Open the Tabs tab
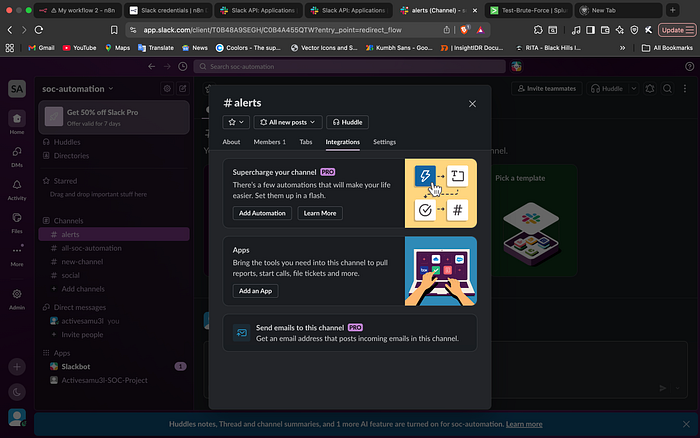The width and height of the screenshot is (700, 438). [x=306, y=142]
